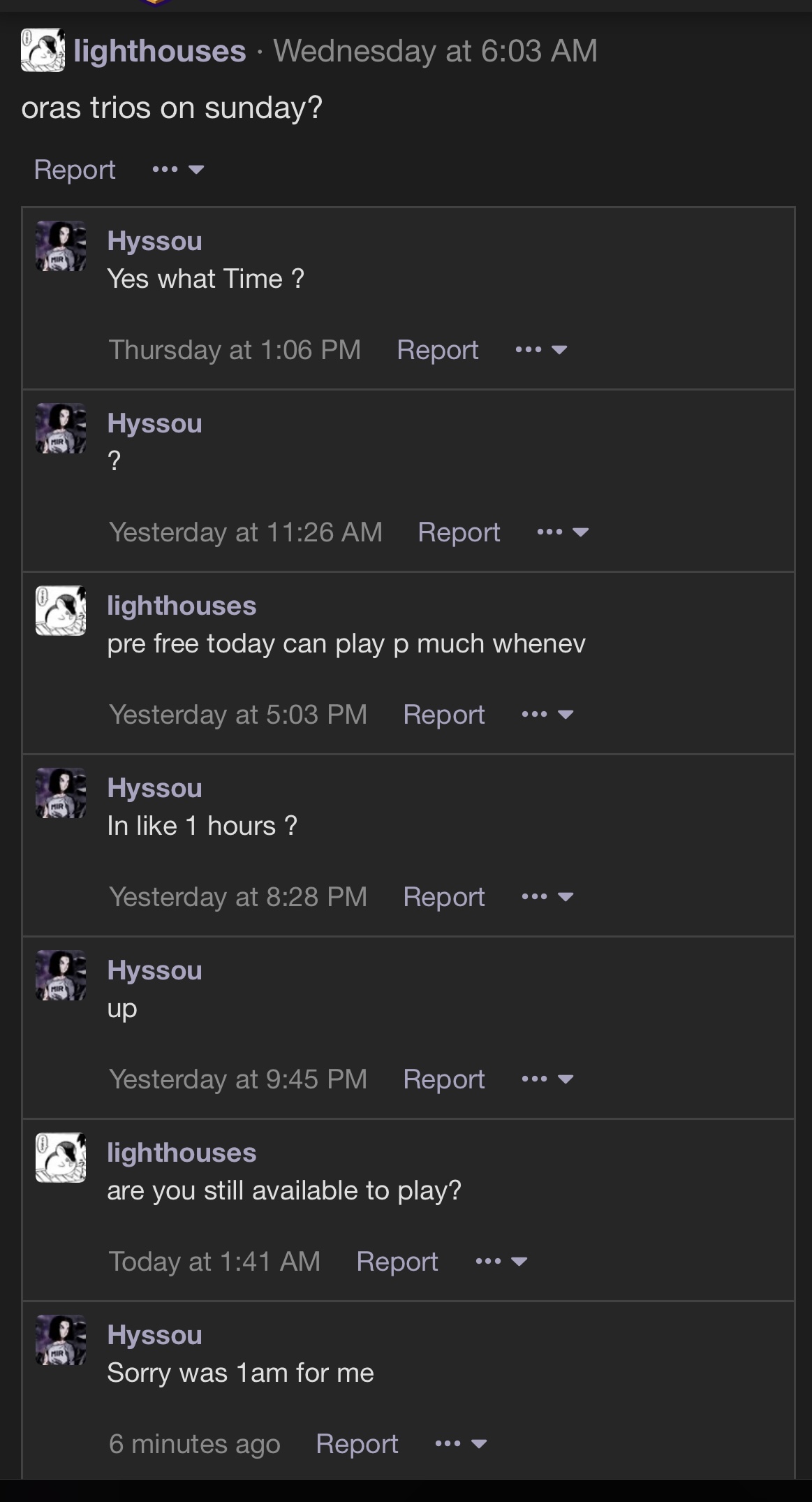
Task: Report the original post 'oras trios on sunday?'
Action: (75, 170)
